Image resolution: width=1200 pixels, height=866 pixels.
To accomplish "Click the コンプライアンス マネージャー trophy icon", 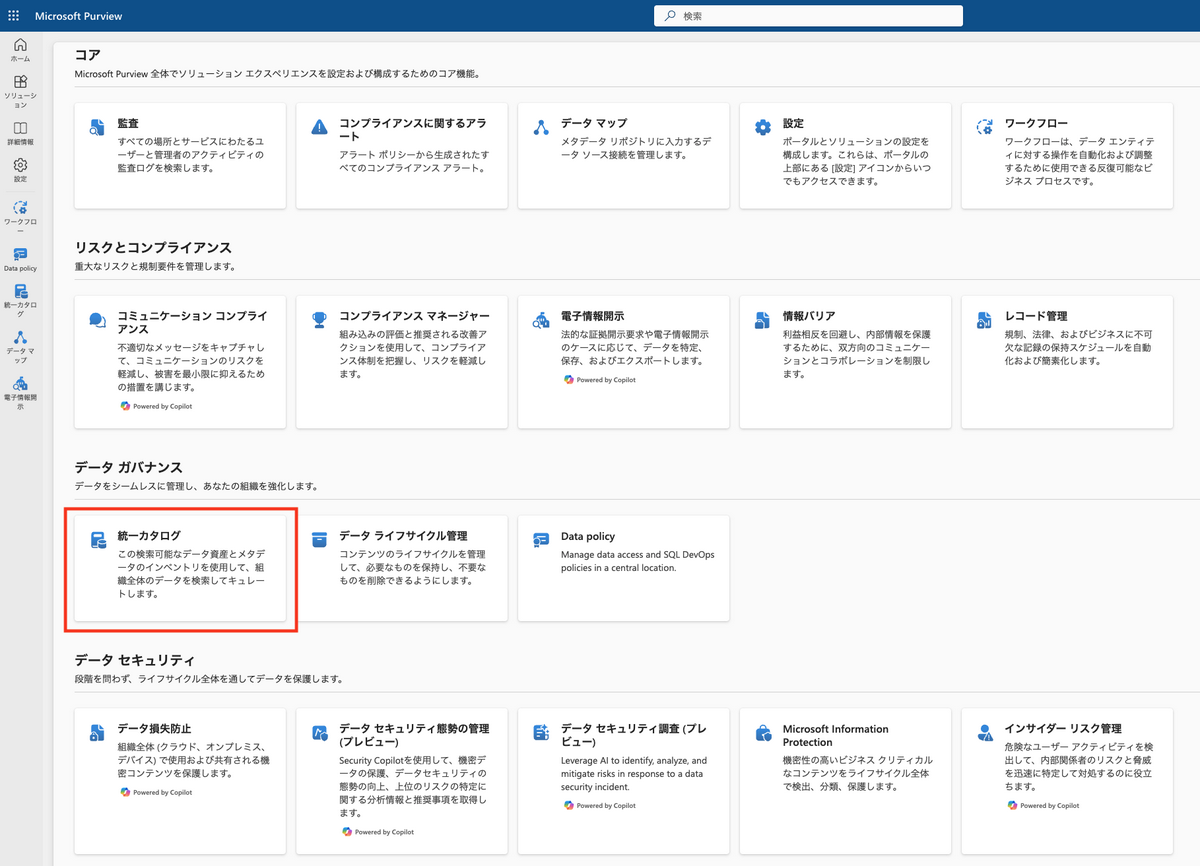I will coord(319,320).
